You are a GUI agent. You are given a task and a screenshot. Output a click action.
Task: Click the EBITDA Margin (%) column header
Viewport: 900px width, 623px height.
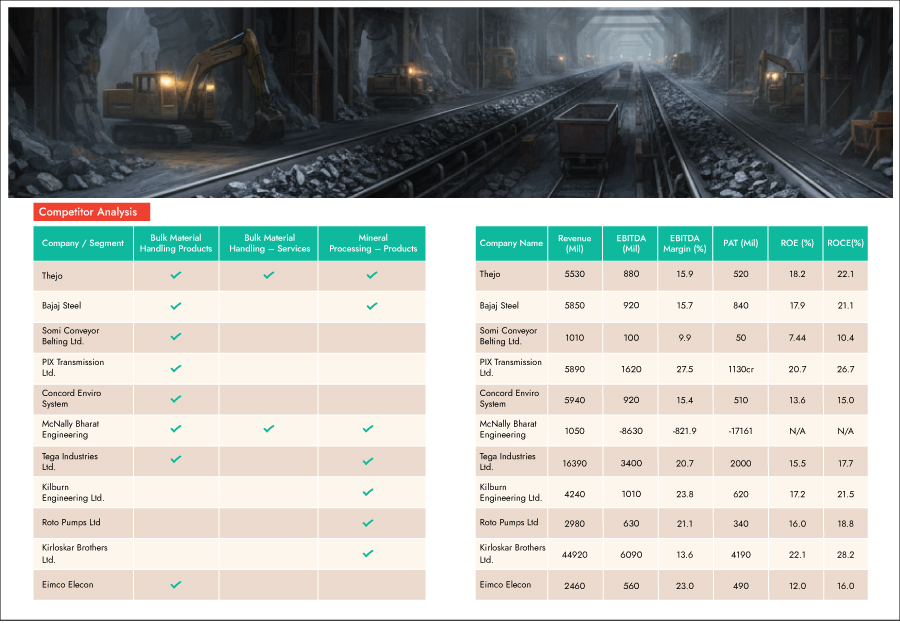(x=684, y=244)
